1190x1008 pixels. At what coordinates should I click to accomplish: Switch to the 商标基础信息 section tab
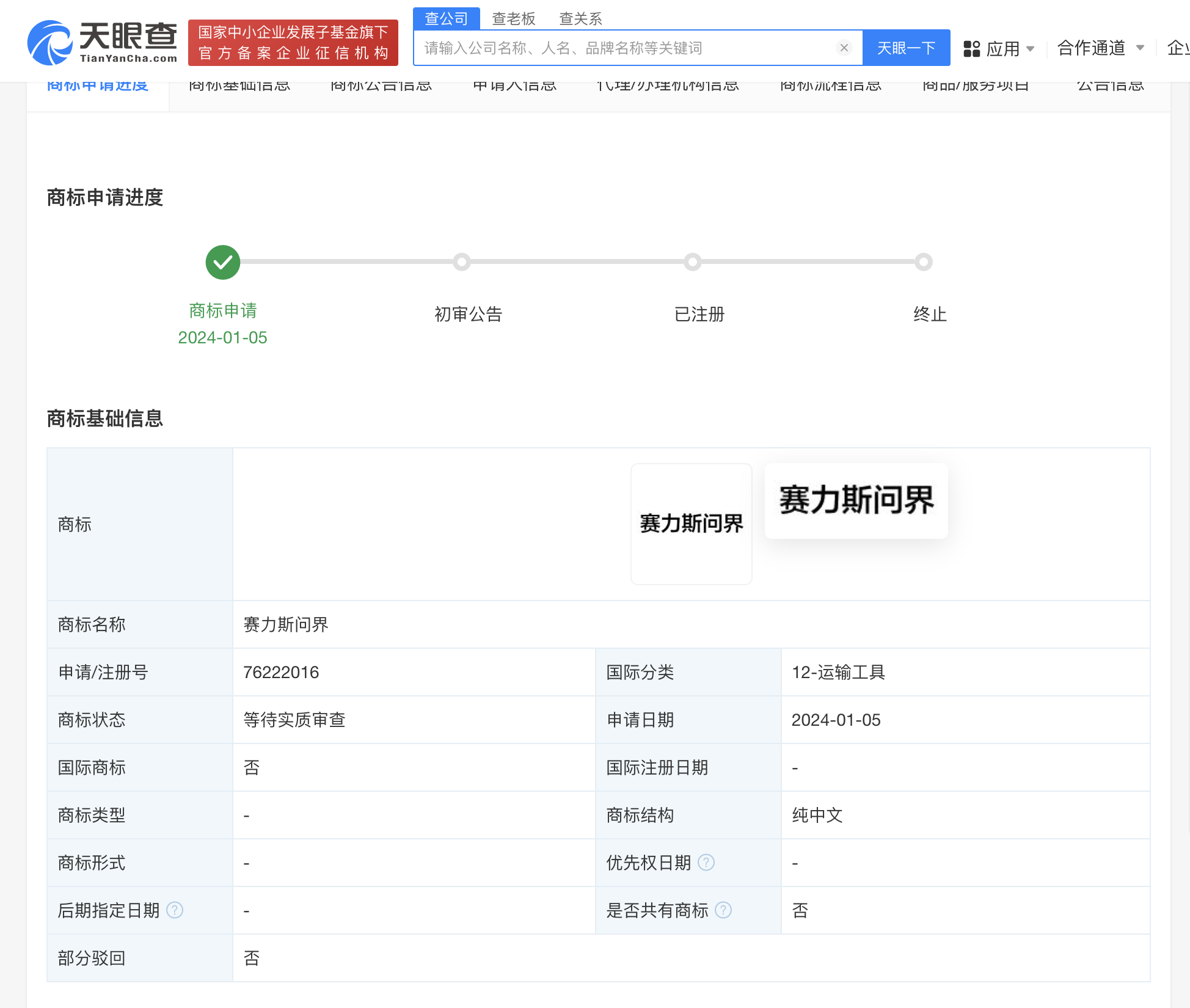pos(239,86)
